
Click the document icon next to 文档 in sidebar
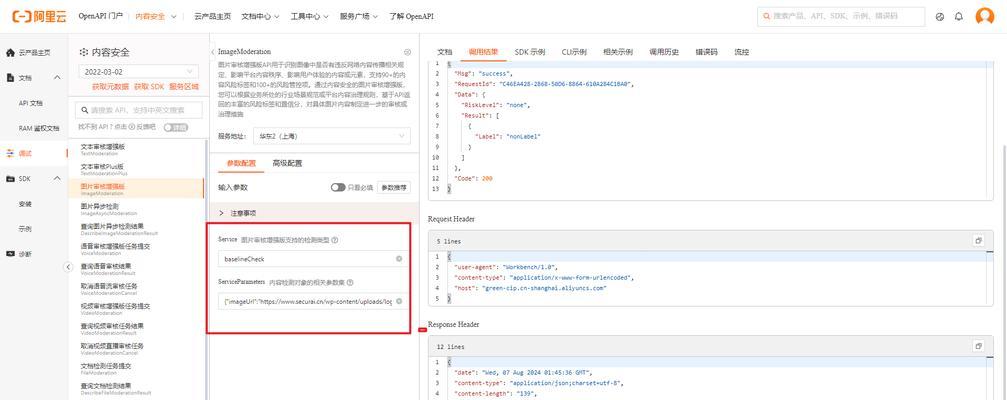(10, 77)
